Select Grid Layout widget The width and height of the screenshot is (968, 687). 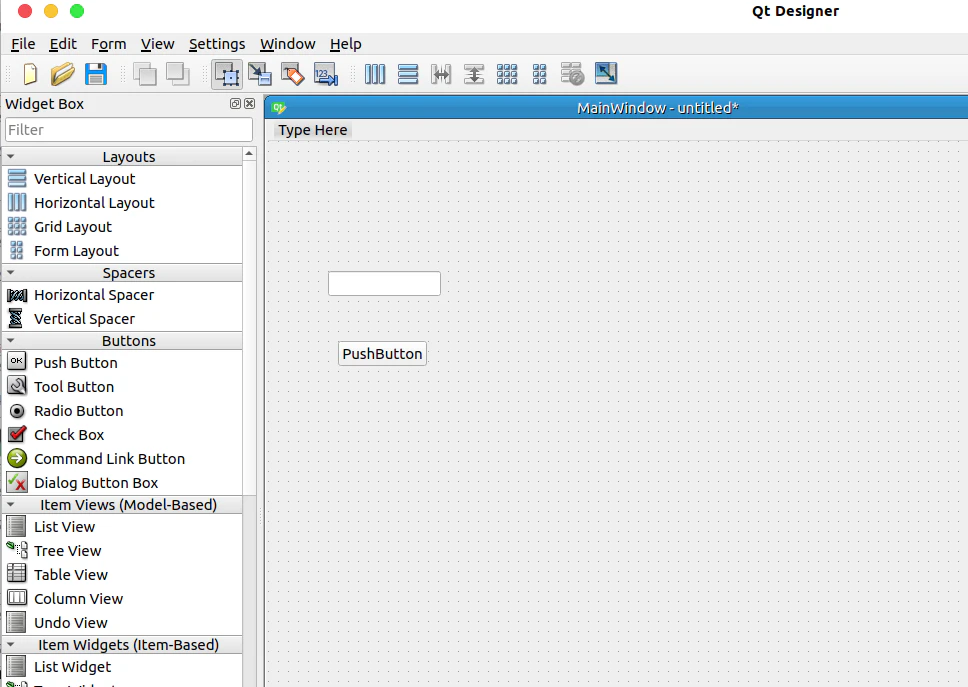tap(122, 227)
